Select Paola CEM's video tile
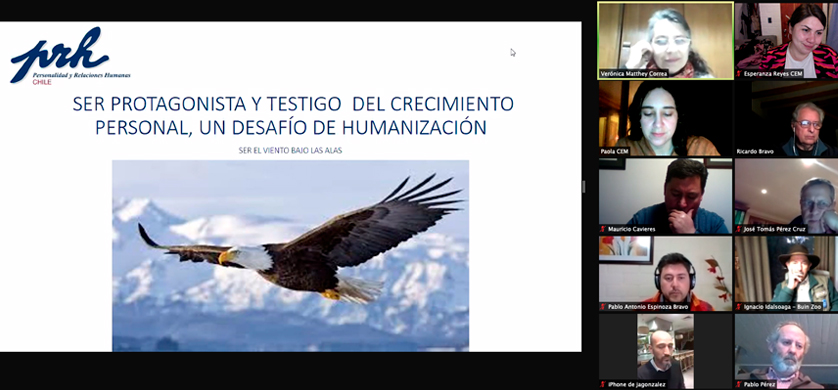The width and height of the screenshot is (838, 390). (x=665, y=119)
